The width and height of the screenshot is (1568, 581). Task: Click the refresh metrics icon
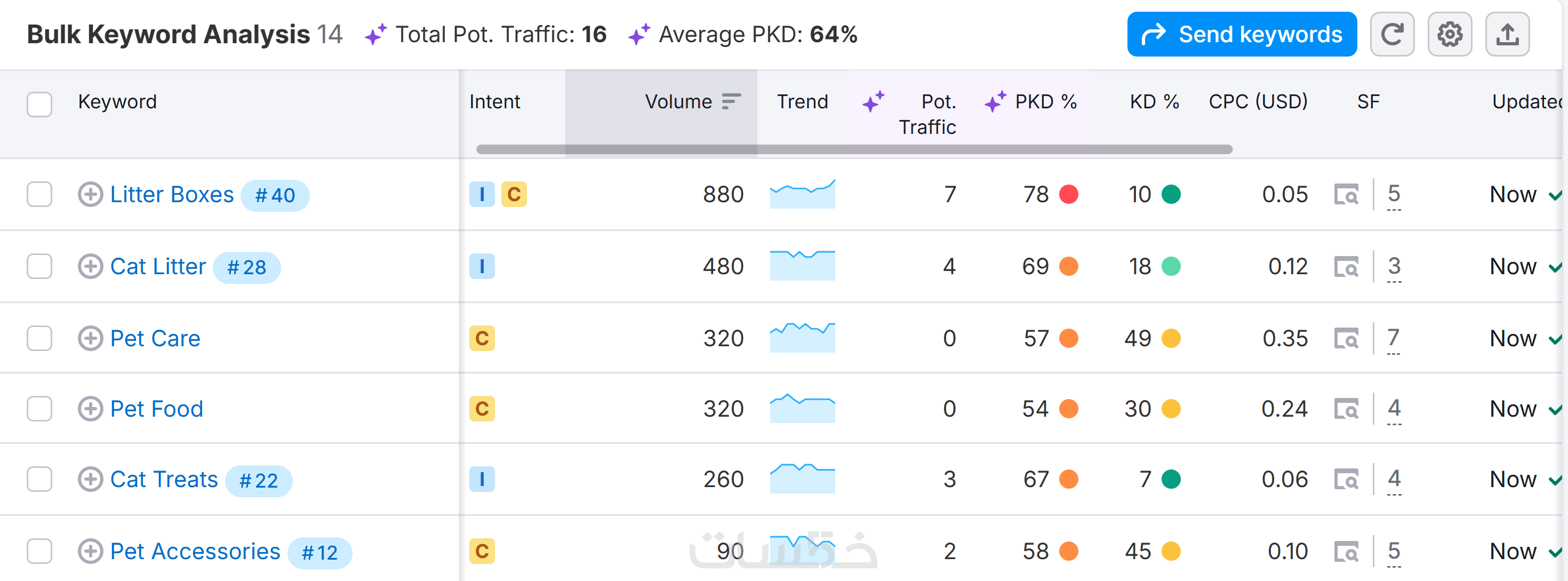[x=1391, y=34]
